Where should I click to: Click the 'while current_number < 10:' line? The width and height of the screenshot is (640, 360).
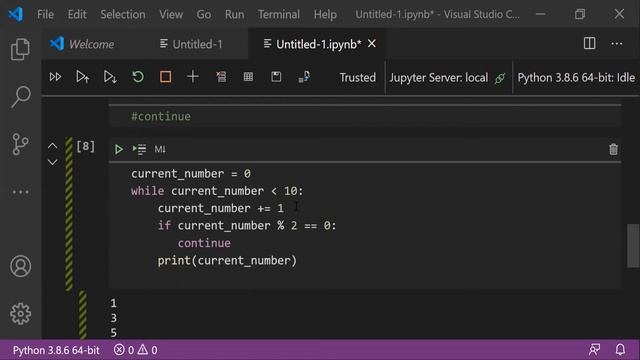[x=217, y=191]
